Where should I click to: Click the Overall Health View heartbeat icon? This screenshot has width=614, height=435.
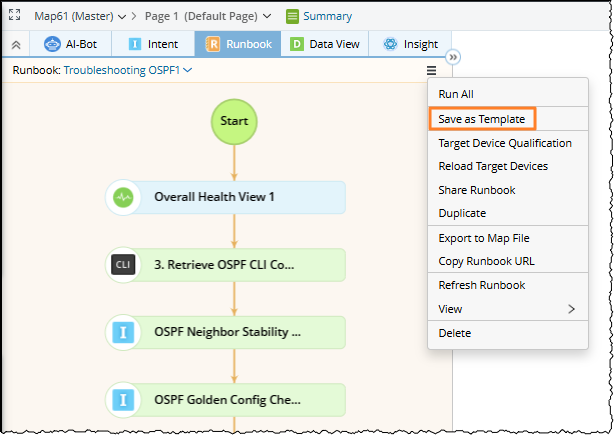pyautogui.click(x=123, y=197)
